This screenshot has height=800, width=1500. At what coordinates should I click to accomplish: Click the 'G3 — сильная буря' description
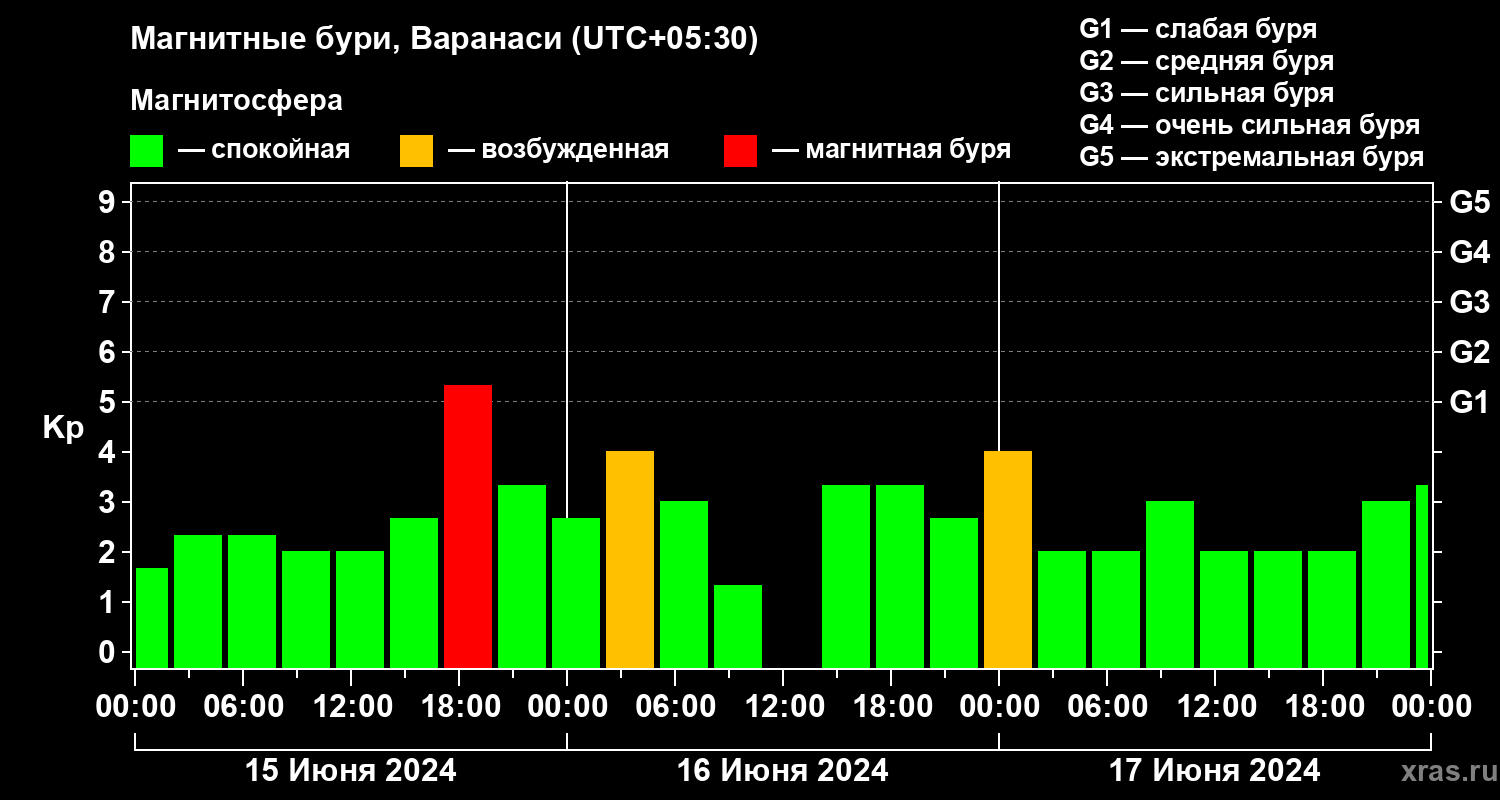1207,93
